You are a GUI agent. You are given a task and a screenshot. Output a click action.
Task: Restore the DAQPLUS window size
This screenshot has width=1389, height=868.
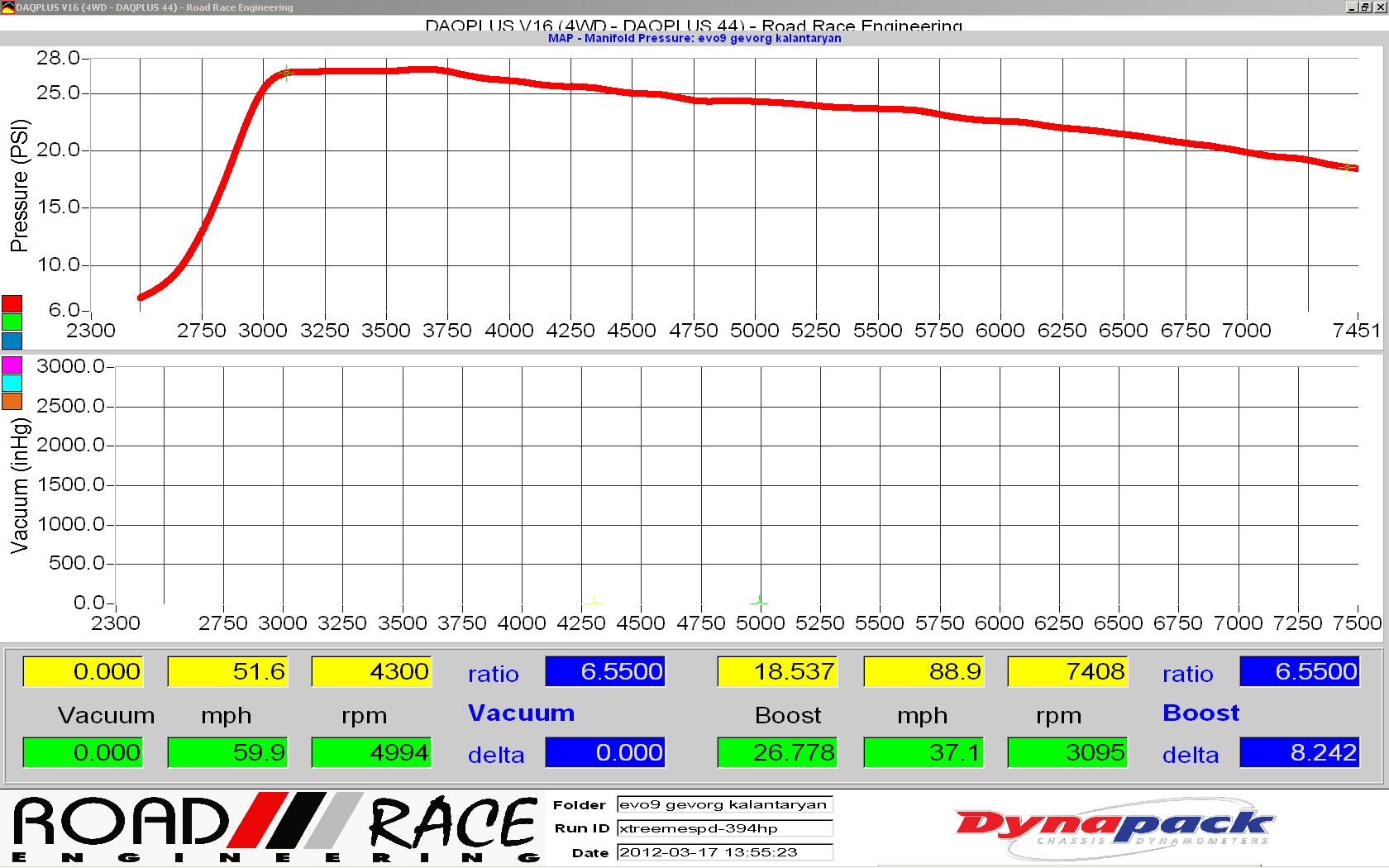[1365, 7]
